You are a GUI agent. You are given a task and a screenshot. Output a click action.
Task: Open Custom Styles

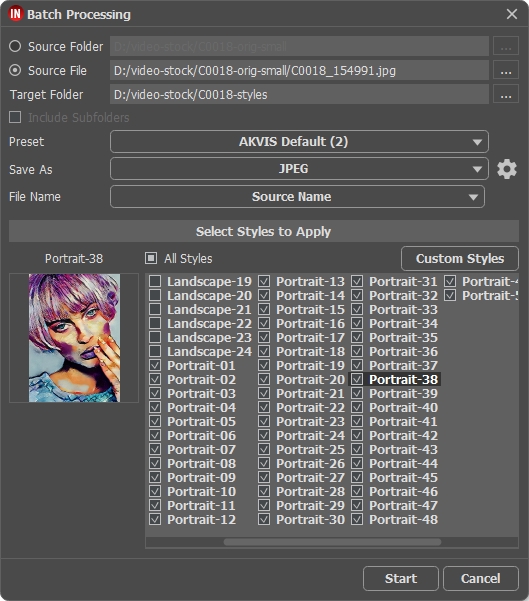460,259
